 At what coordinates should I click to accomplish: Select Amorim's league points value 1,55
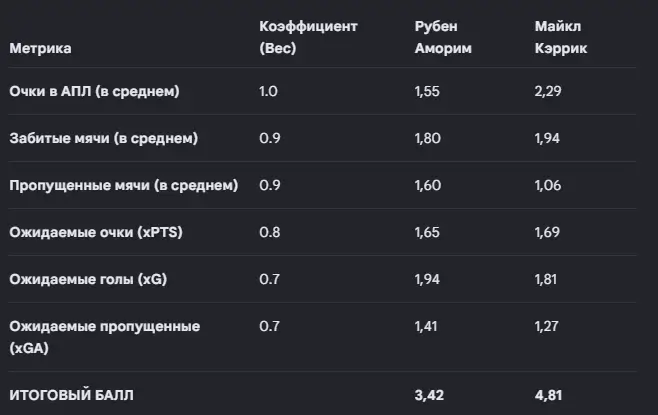pyautogui.click(x=427, y=91)
